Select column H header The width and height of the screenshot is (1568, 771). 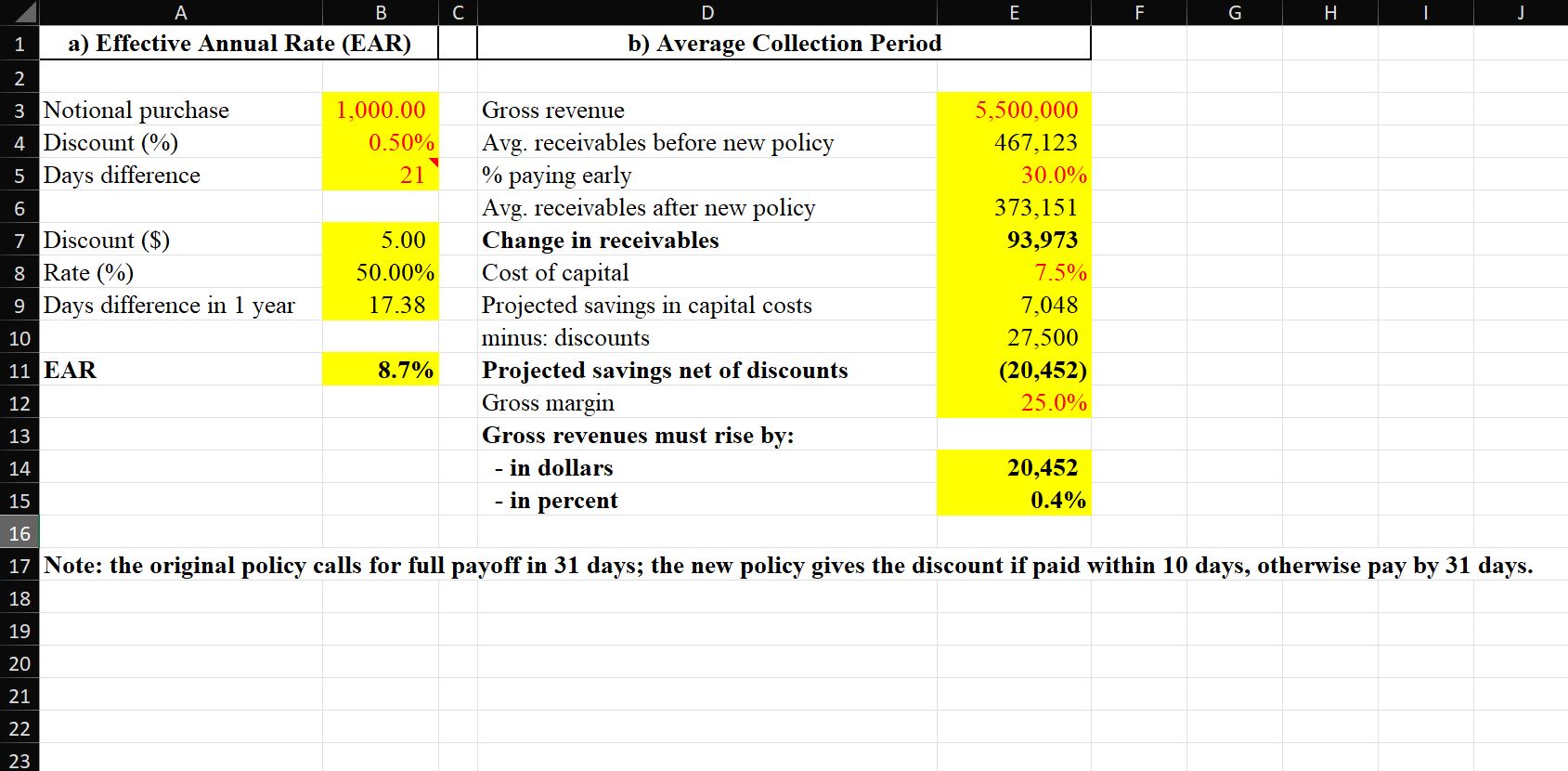[1330, 12]
